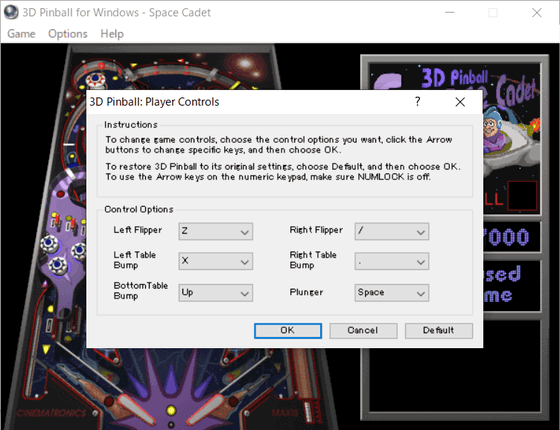The image size is (560, 430).
Task: Click the 'Control Options' group heading
Action: tap(139, 209)
